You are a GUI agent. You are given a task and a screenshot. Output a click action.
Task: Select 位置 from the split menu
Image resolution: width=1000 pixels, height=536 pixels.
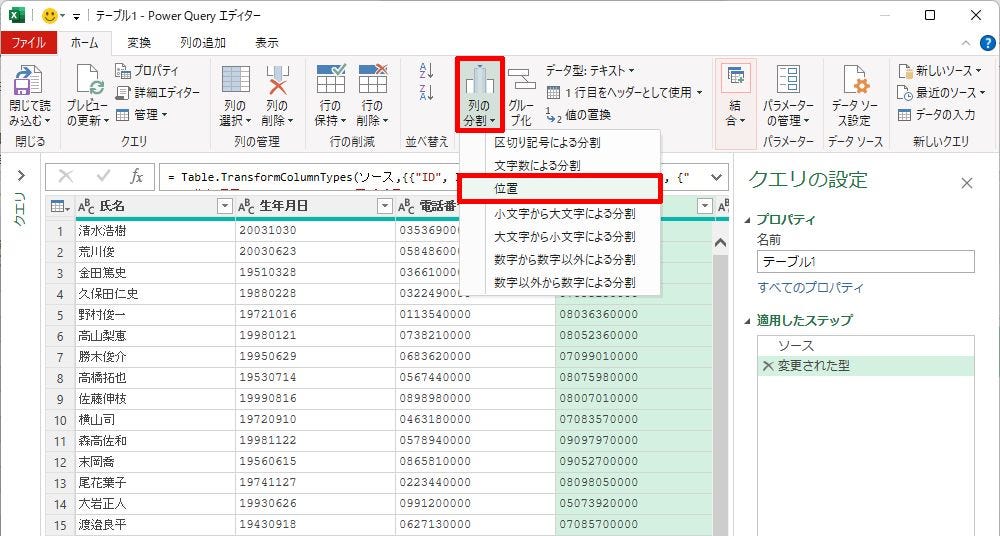506,189
